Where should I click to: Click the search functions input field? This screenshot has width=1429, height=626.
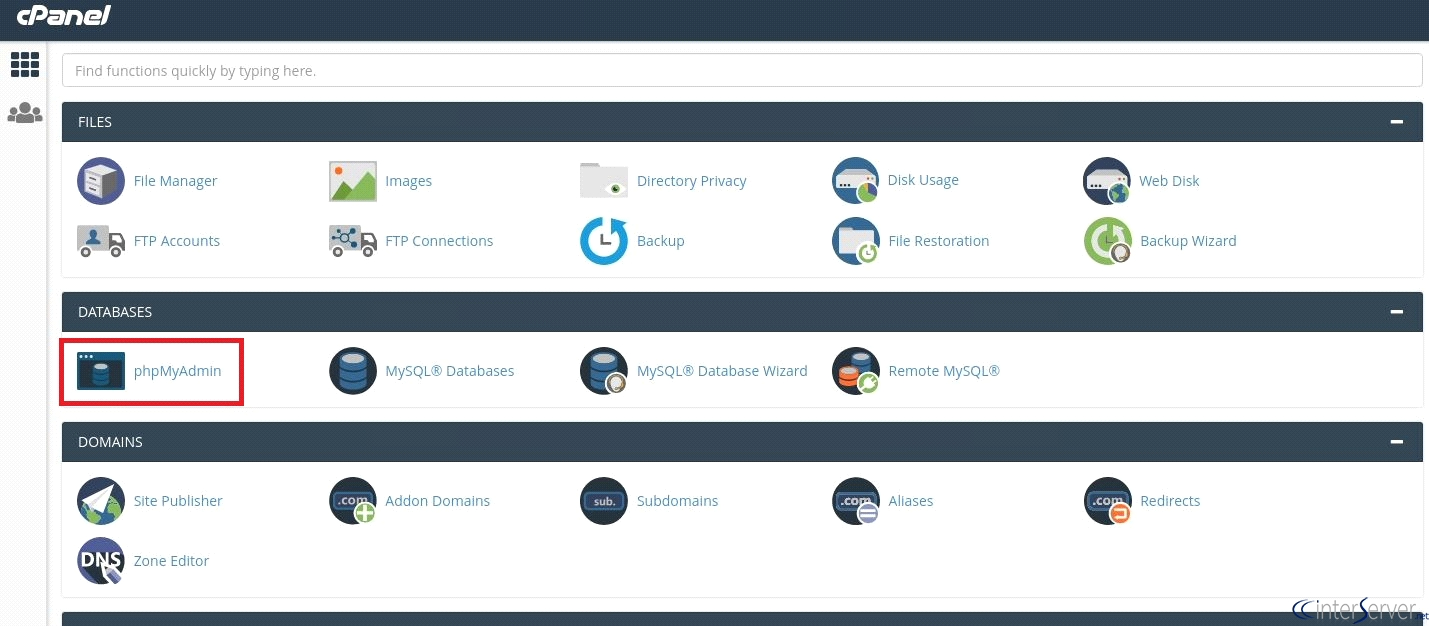[740, 69]
